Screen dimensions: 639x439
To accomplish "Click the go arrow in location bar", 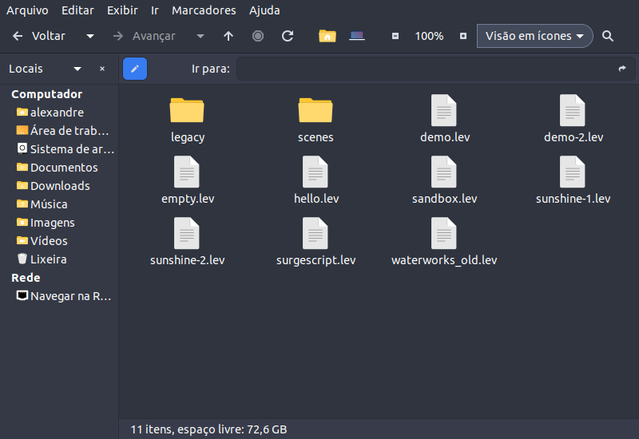I will pyautogui.click(x=622, y=69).
